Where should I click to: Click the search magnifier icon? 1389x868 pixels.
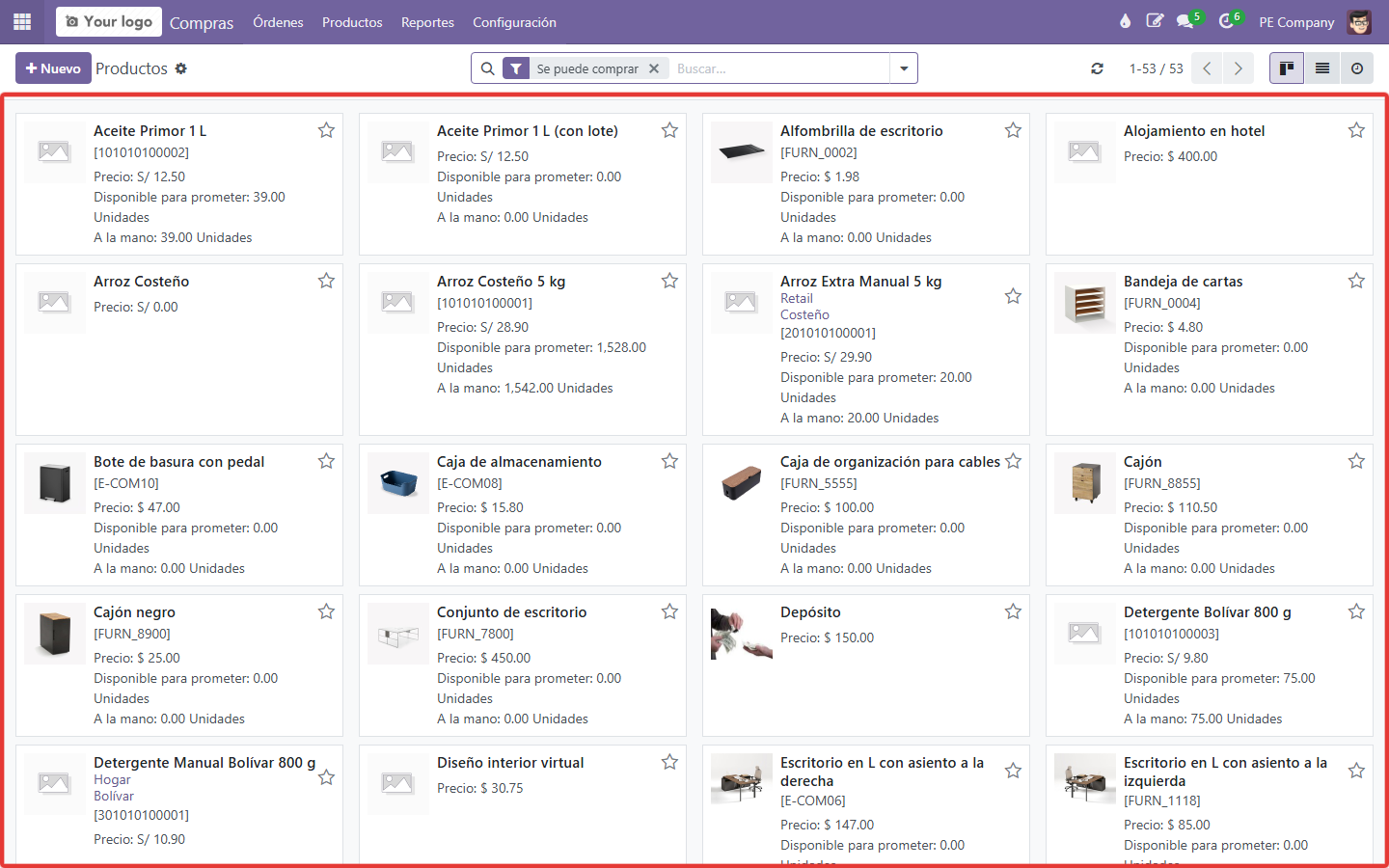(488, 68)
